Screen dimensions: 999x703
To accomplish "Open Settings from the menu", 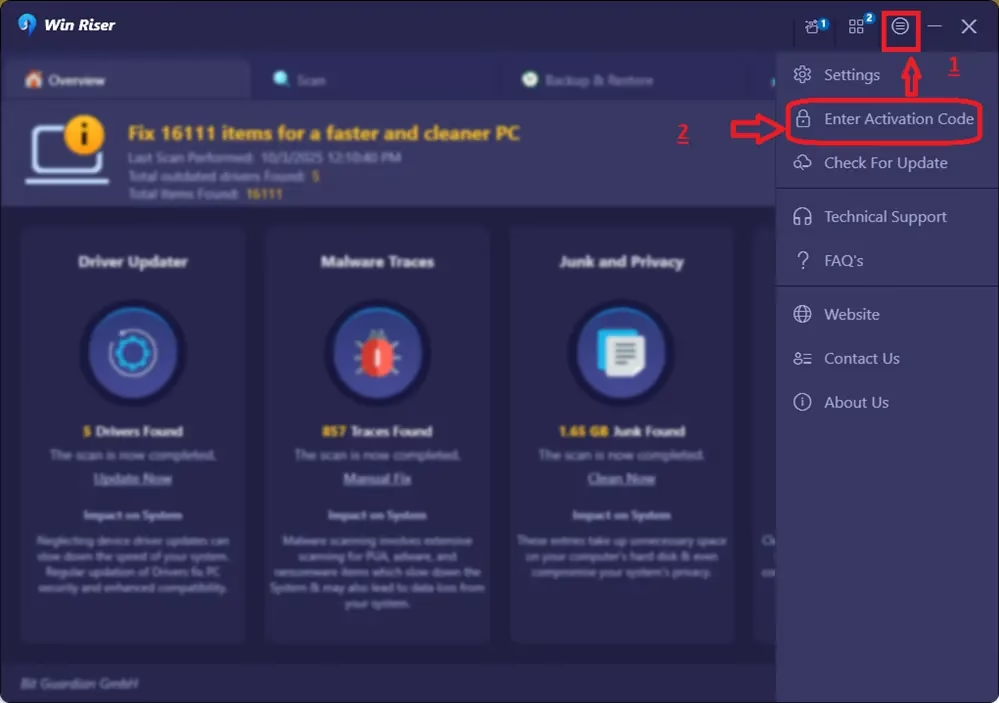I will (851, 75).
